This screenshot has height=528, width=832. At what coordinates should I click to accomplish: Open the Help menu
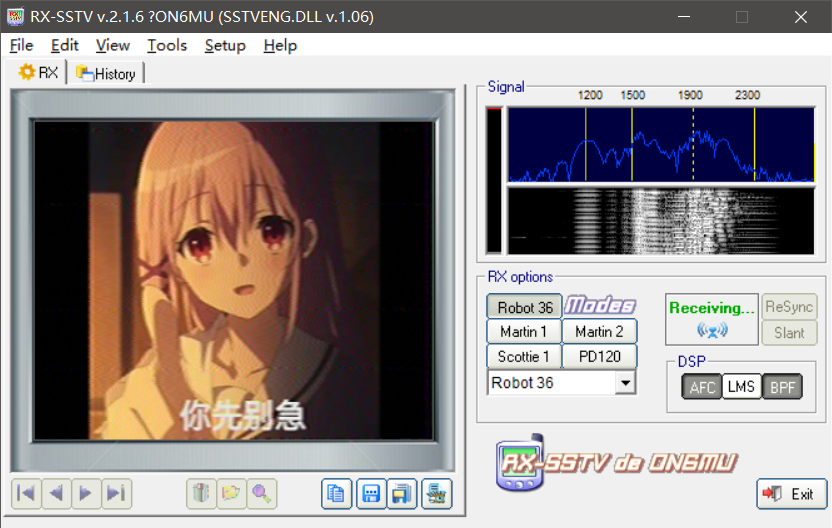click(280, 46)
